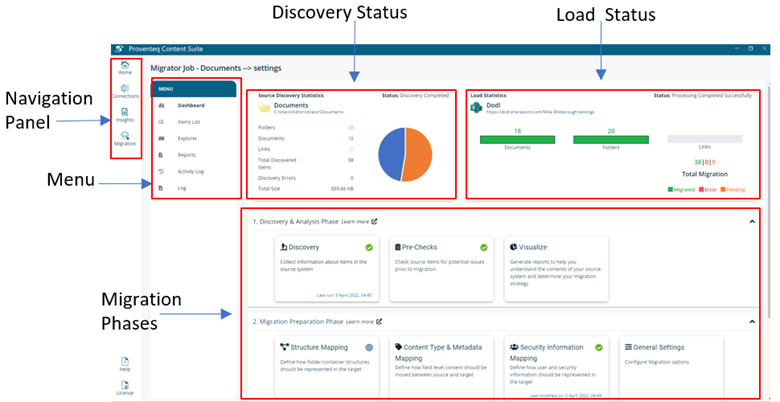This screenshot has width=780, height=402.
Task: Click the Security Information users icon
Action: (x=514, y=347)
